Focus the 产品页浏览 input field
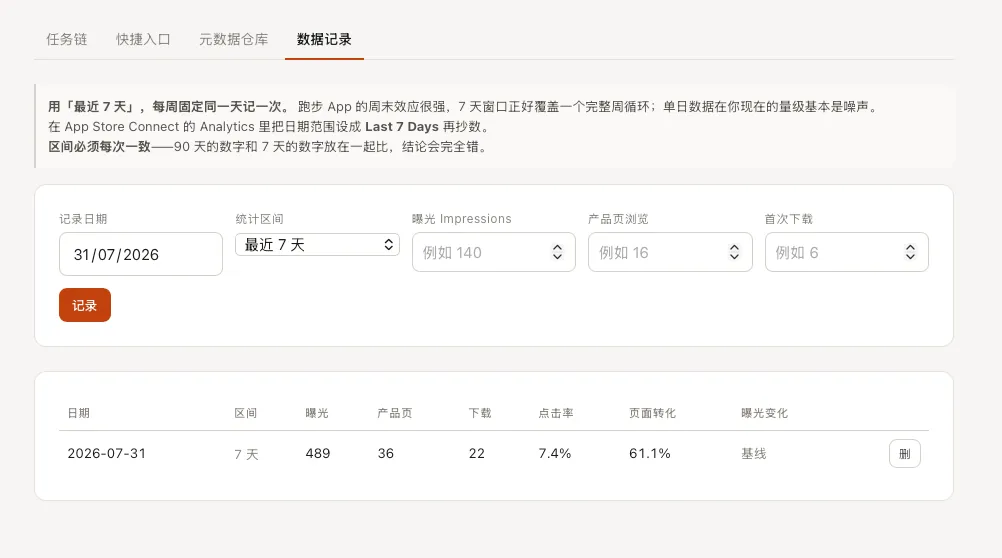Viewport: 1002px width, 558px height. click(x=670, y=252)
